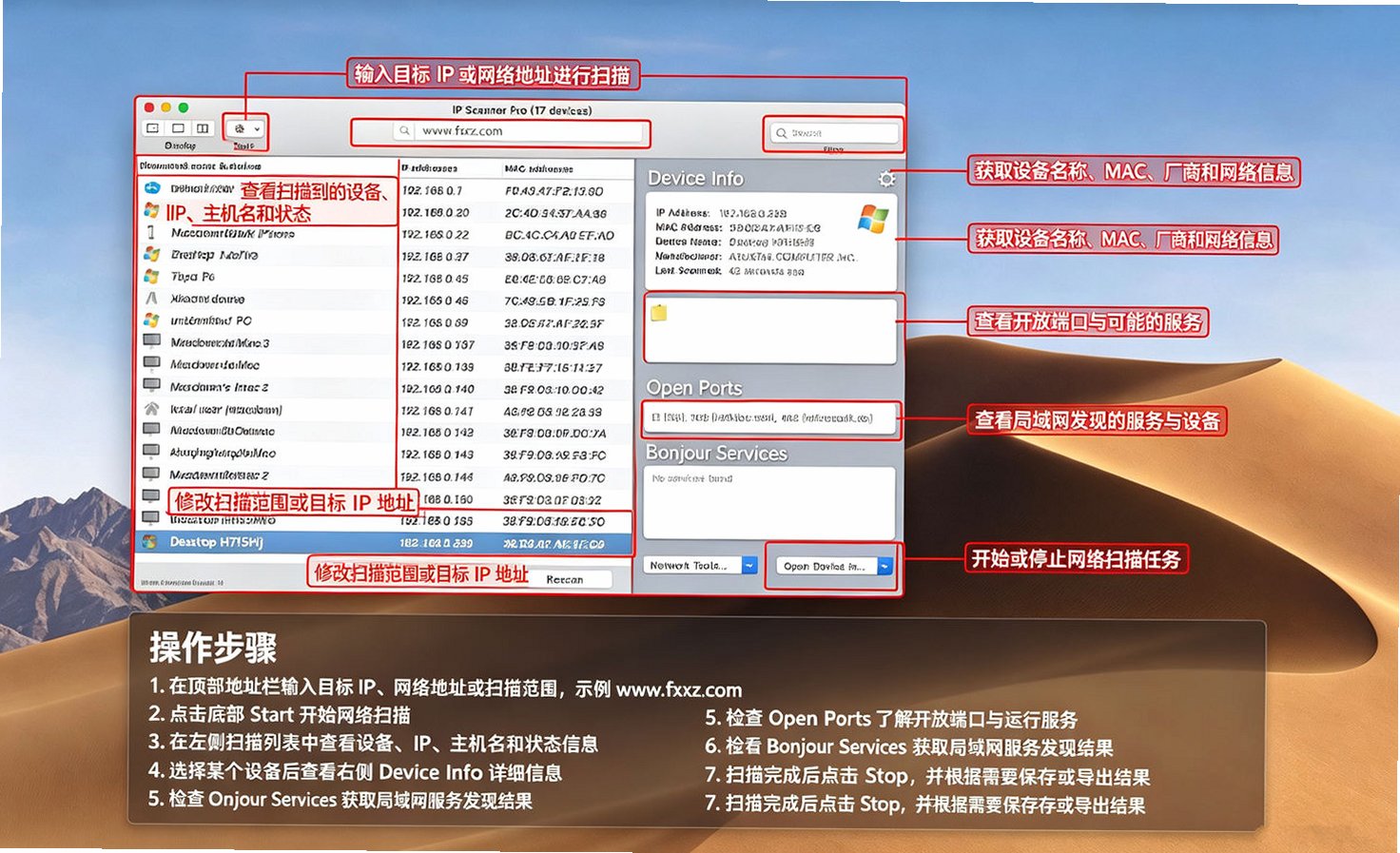This screenshot has height=853, width=1400.
Task: Click monitor icon of 192.168.0.165 row
Action: pos(151,518)
